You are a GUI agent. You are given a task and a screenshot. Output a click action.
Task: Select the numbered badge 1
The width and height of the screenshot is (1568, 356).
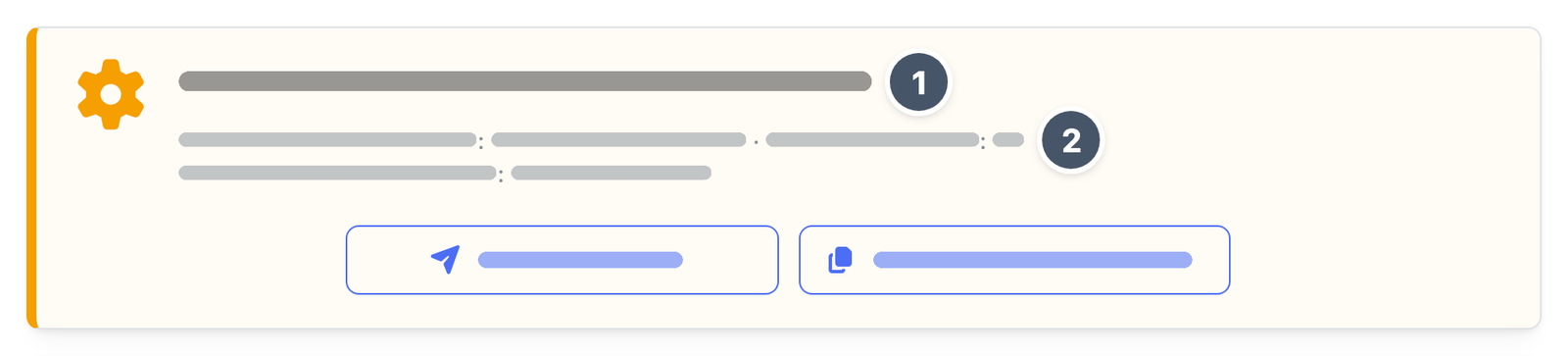[918, 83]
